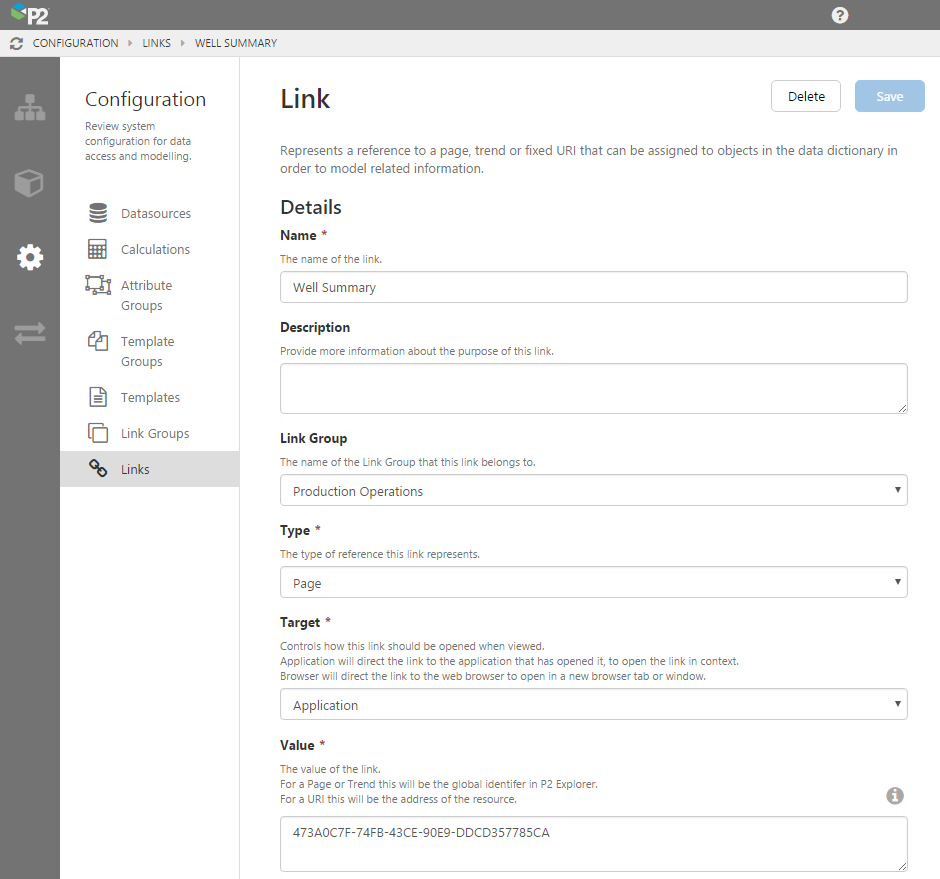Screen dimensions: 940x879
Task: Open Calculations in Configuration menu
Action: point(155,249)
